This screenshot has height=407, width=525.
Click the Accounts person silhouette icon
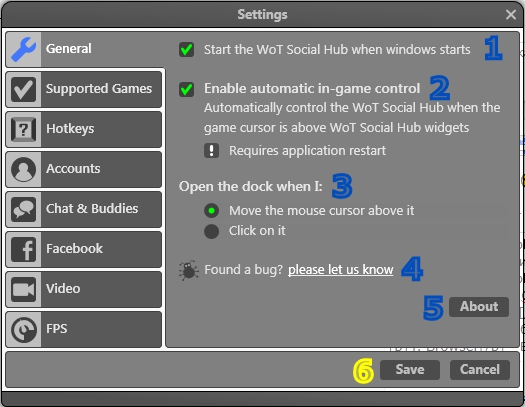coord(23,169)
